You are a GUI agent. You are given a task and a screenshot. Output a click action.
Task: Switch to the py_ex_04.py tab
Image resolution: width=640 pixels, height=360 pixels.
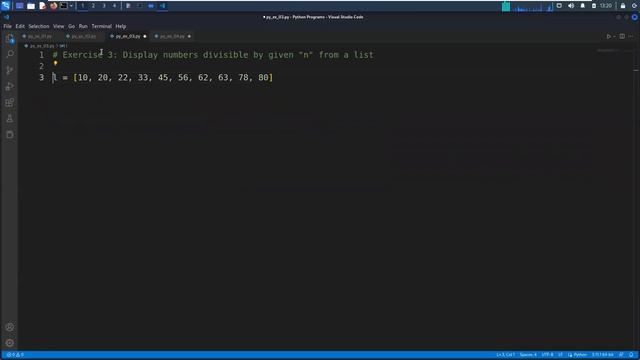(x=172, y=36)
